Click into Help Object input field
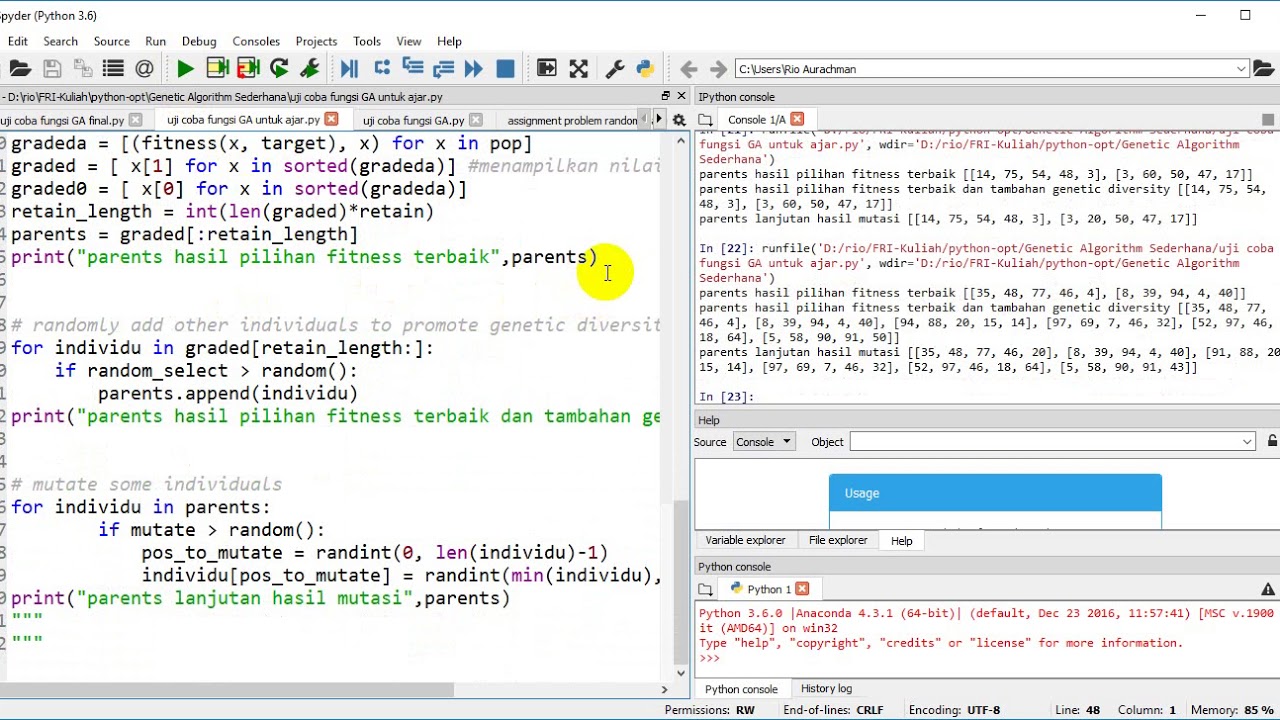Image resolution: width=1280 pixels, height=720 pixels. click(x=1044, y=441)
